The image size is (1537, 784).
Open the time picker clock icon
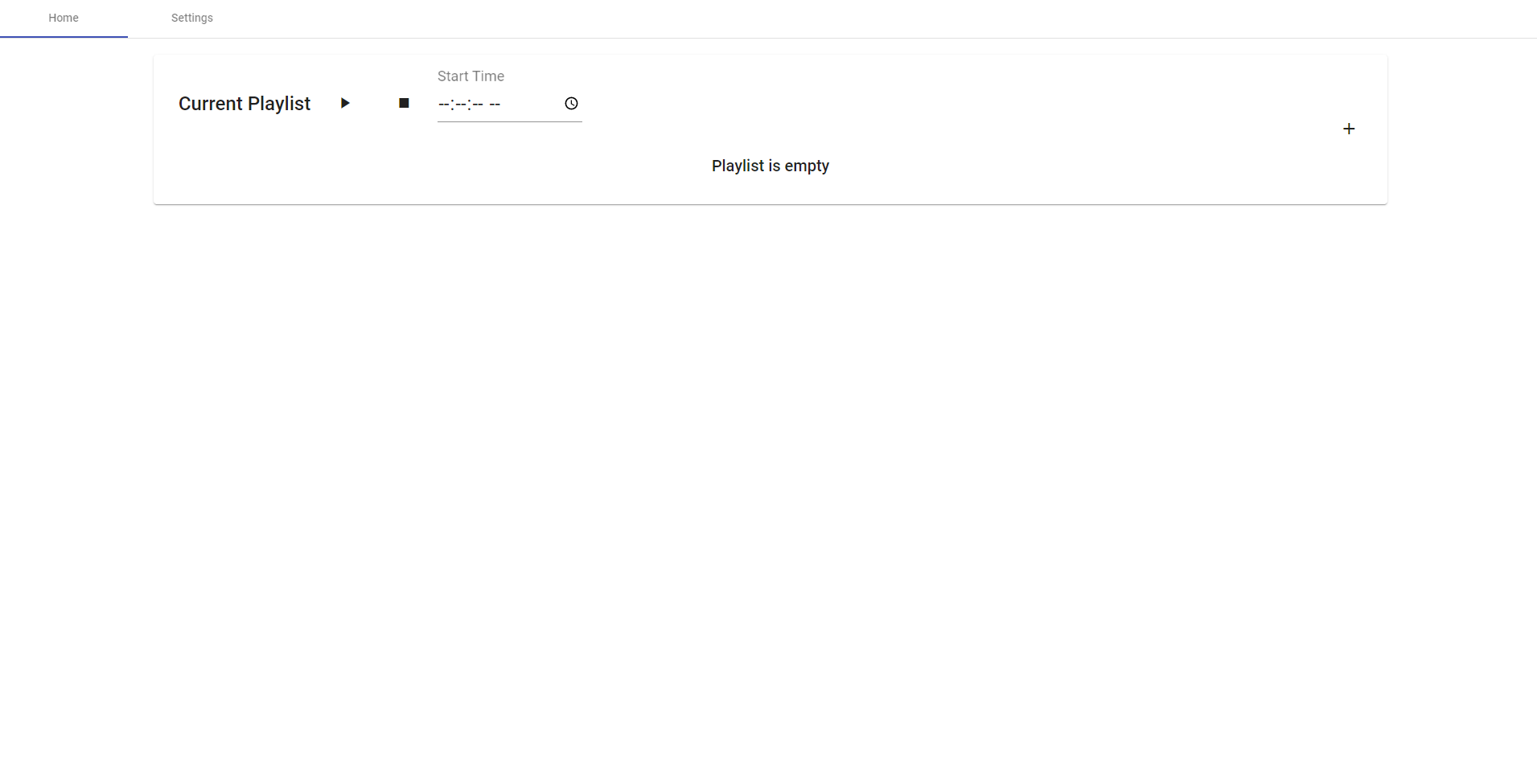tap(571, 103)
